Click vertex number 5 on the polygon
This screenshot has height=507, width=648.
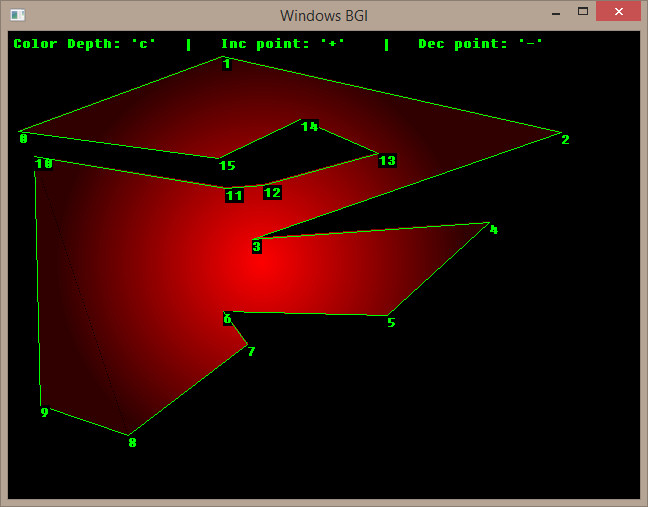pyautogui.click(x=391, y=322)
